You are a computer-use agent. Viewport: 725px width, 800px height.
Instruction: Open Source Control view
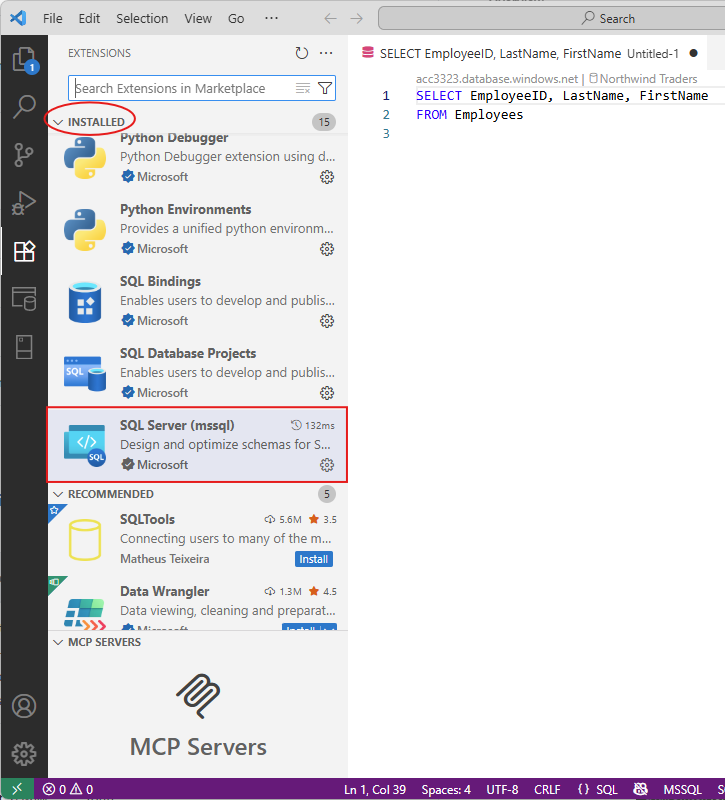(24, 155)
